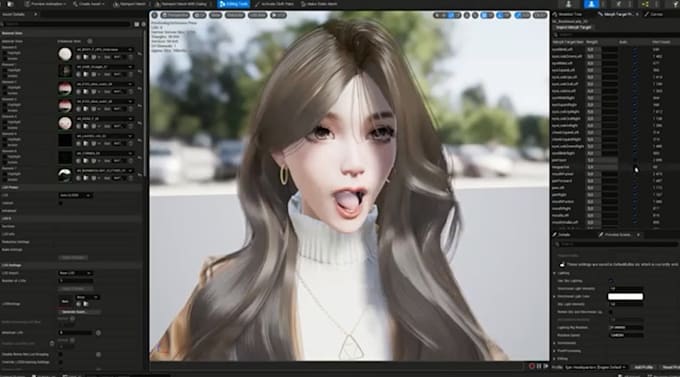Switch to the Skeleton editor mode icon
This screenshot has height=377, width=680.
coord(569,4)
